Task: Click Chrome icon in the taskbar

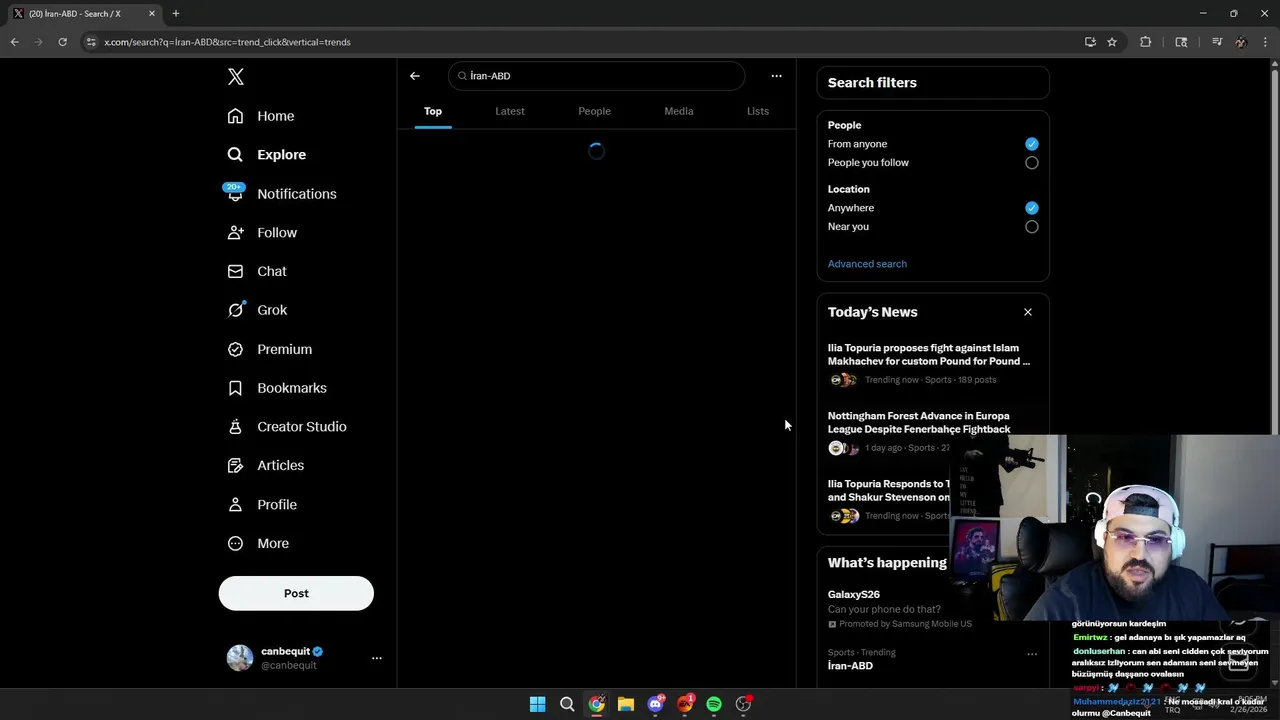Action: point(596,704)
